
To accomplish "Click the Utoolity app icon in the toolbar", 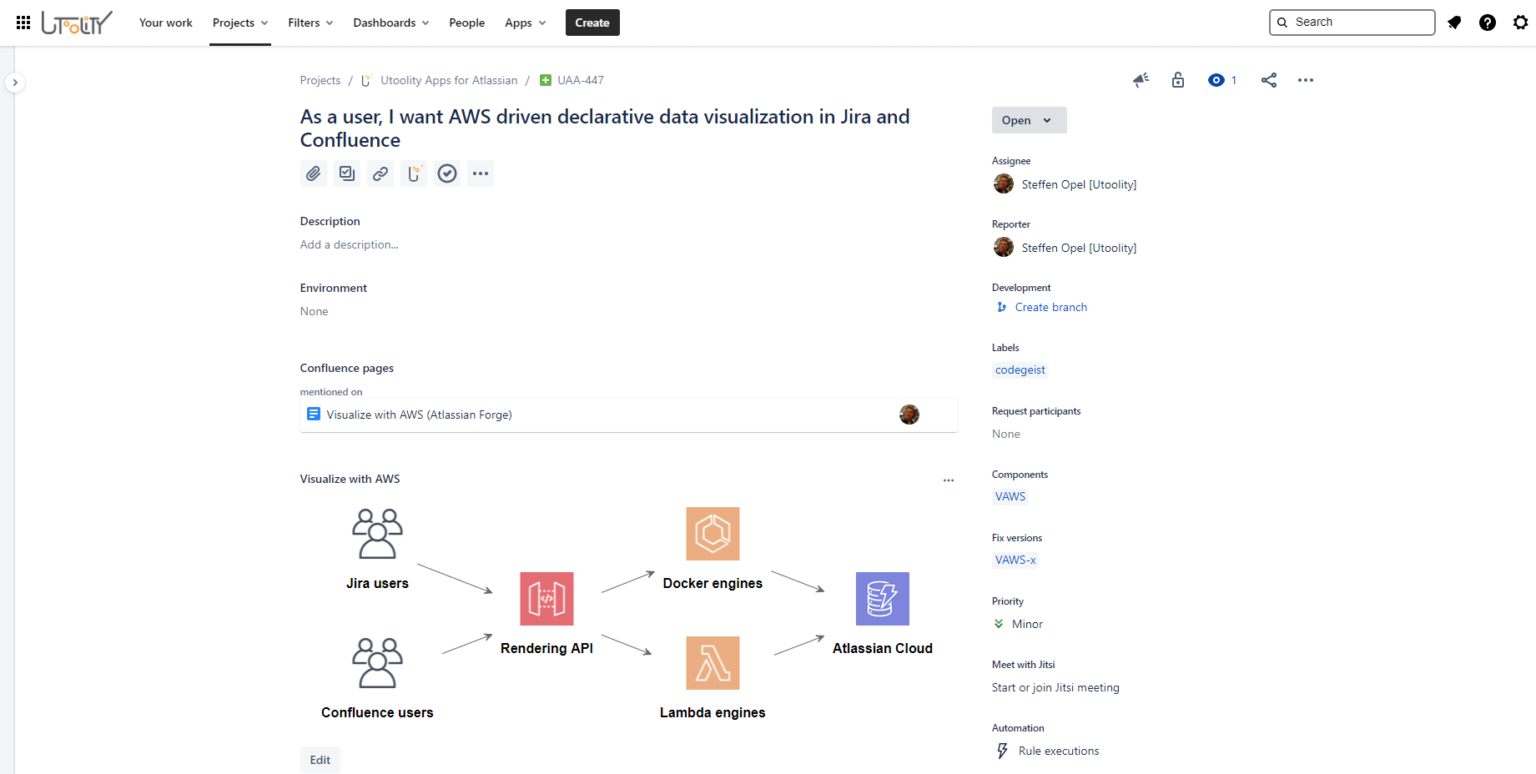I will pyautogui.click(x=413, y=173).
